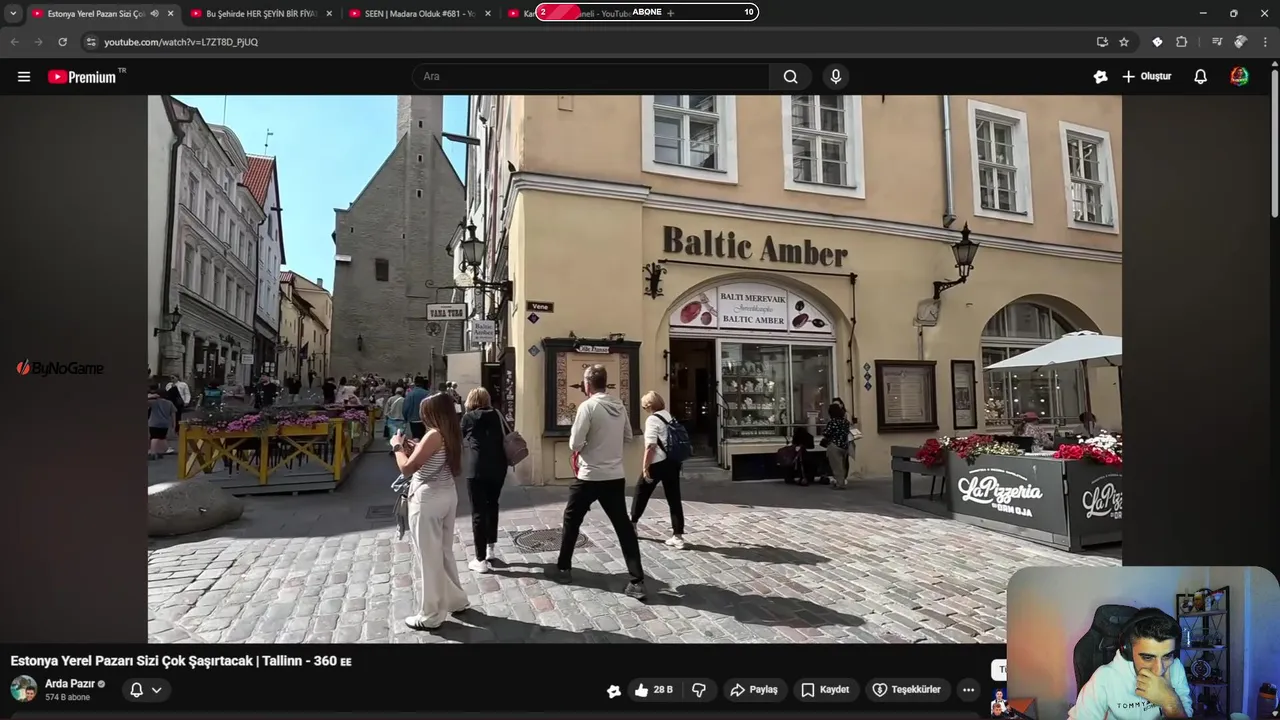Run search with magnifier button

coord(791,76)
